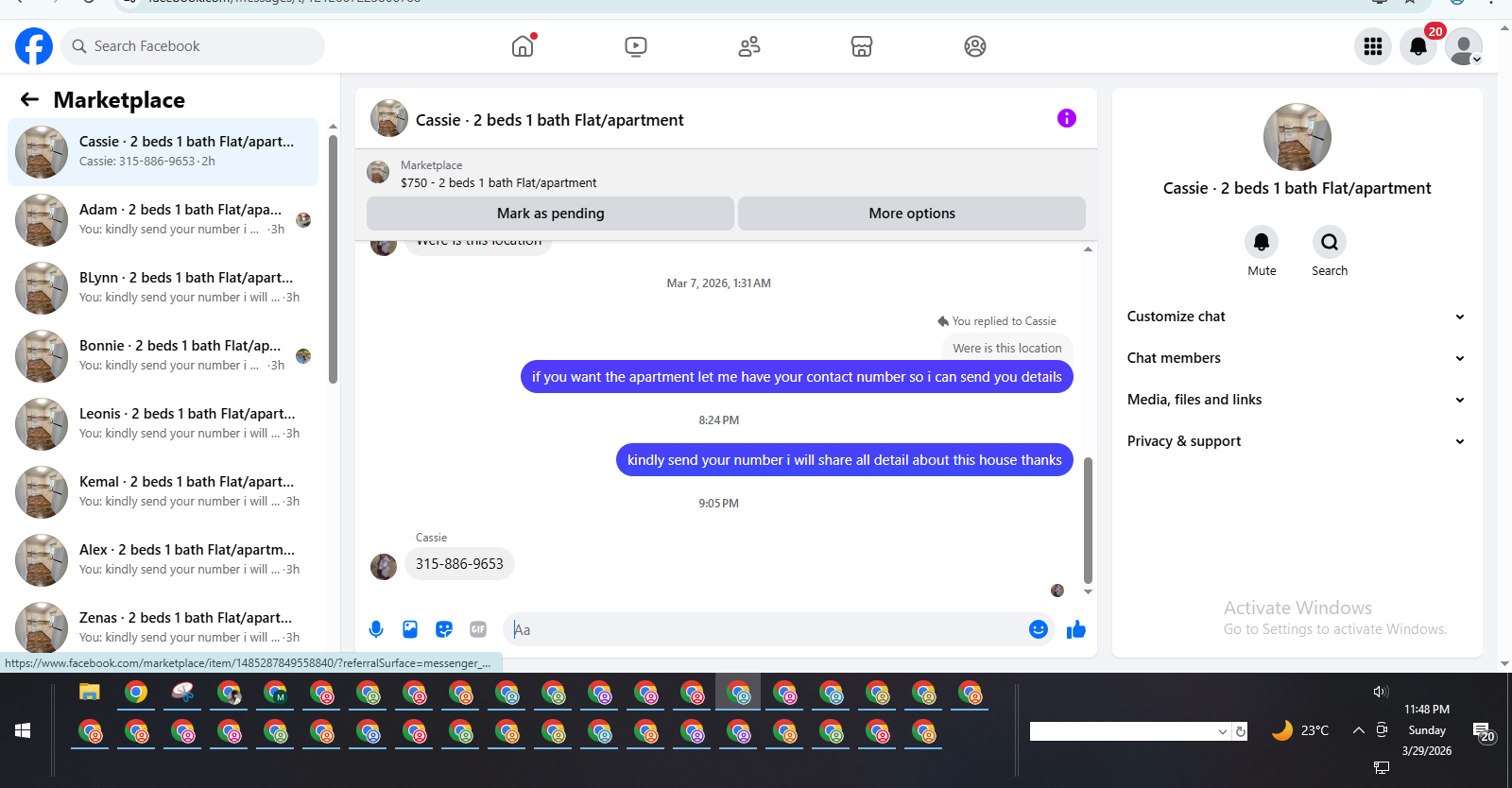Click the Windows Start button
The width and height of the screenshot is (1512, 788).
pyautogui.click(x=23, y=730)
